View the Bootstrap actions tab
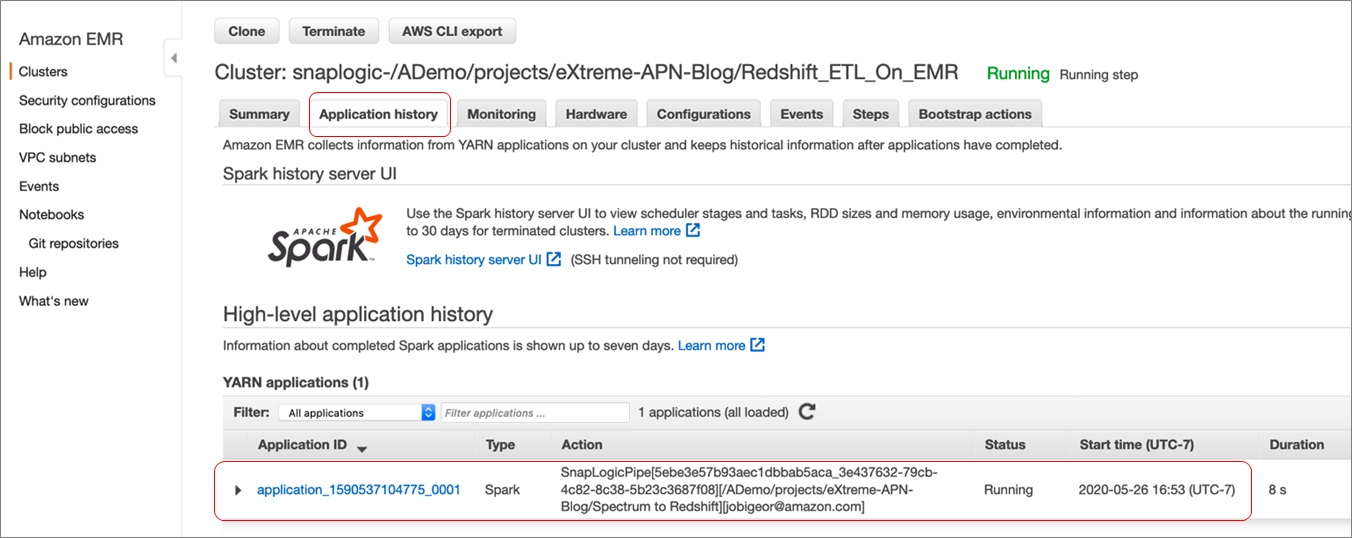 [975, 114]
